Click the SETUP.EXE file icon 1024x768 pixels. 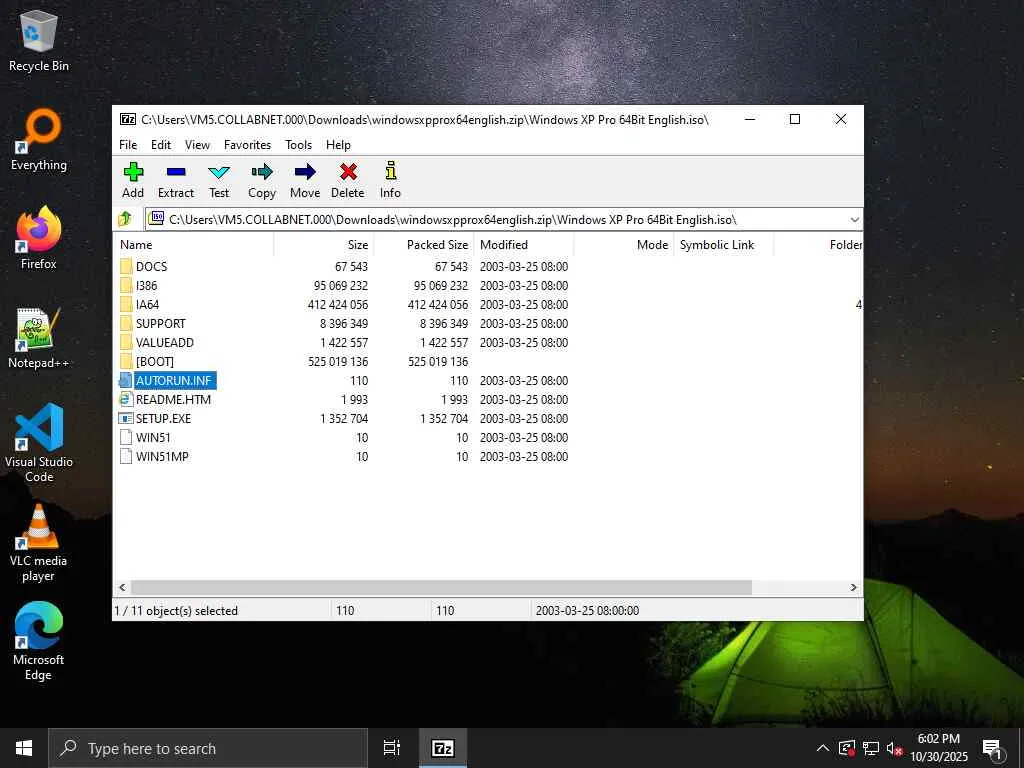click(126, 418)
